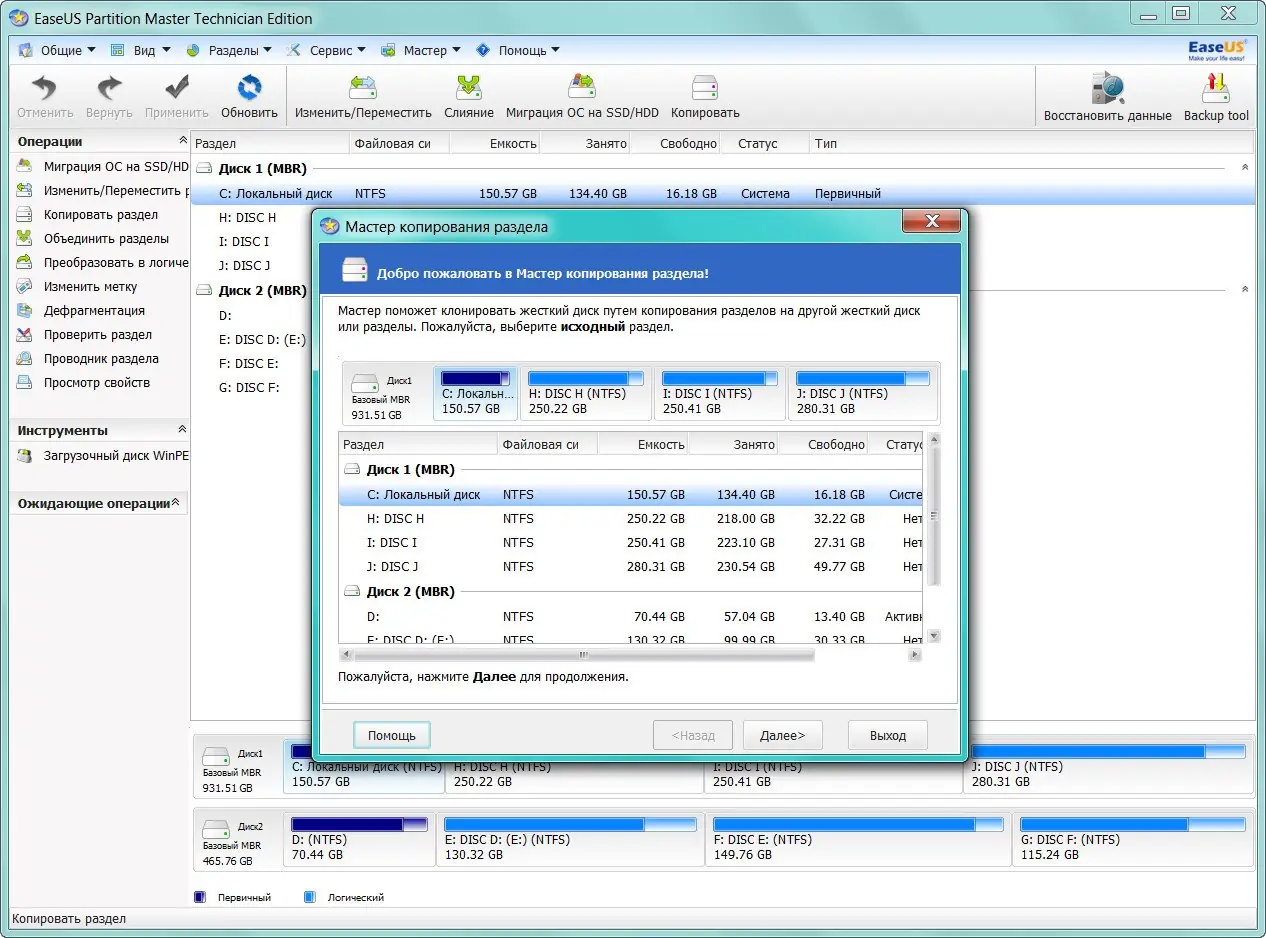This screenshot has width=1266, height=938.
Task: Click the wizard list horizontal scrollbar
Action: click(x=584, y=655)
